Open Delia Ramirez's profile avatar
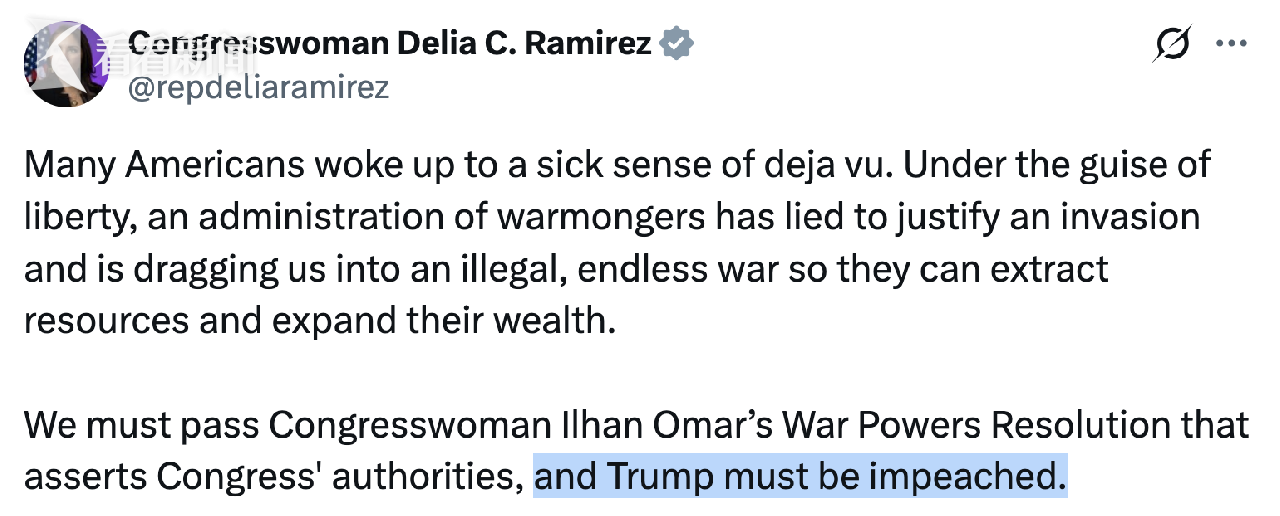 pyautogui.click(x=65, y=61)
